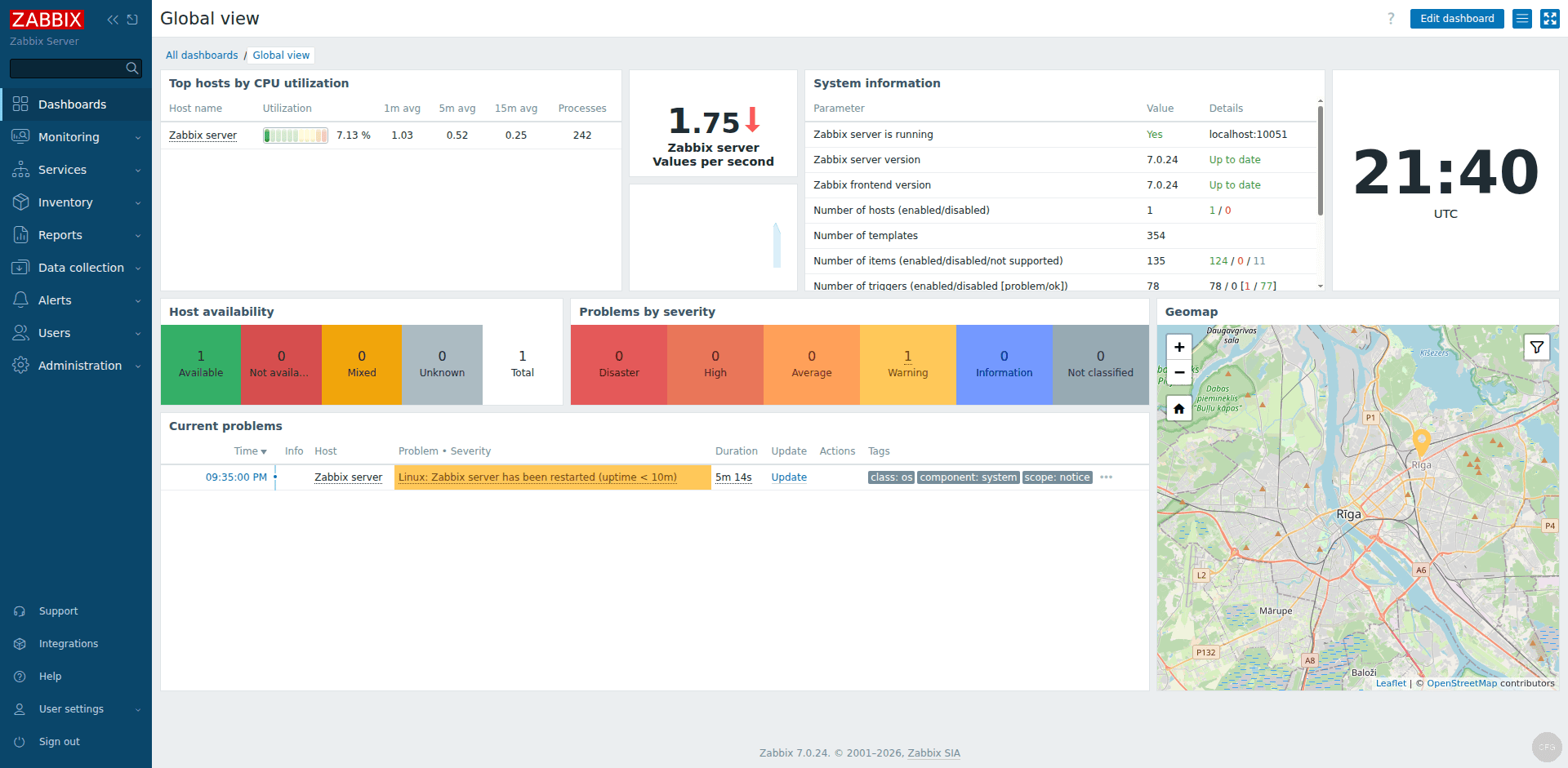This screenshot has width=1568, height=768.
Task: Click the CPU utilization bar for Zabbix server
Action: pos(295,135)
